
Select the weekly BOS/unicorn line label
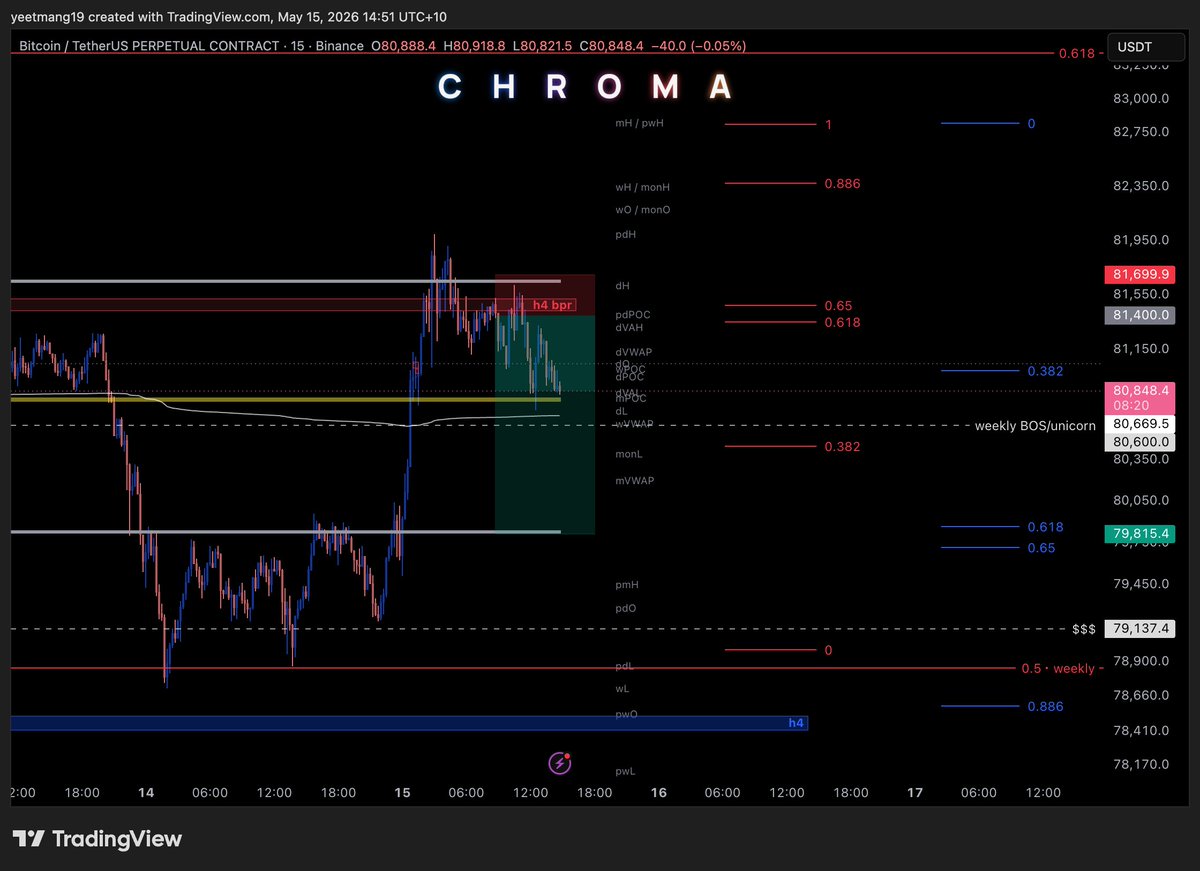pos(1035,426)
